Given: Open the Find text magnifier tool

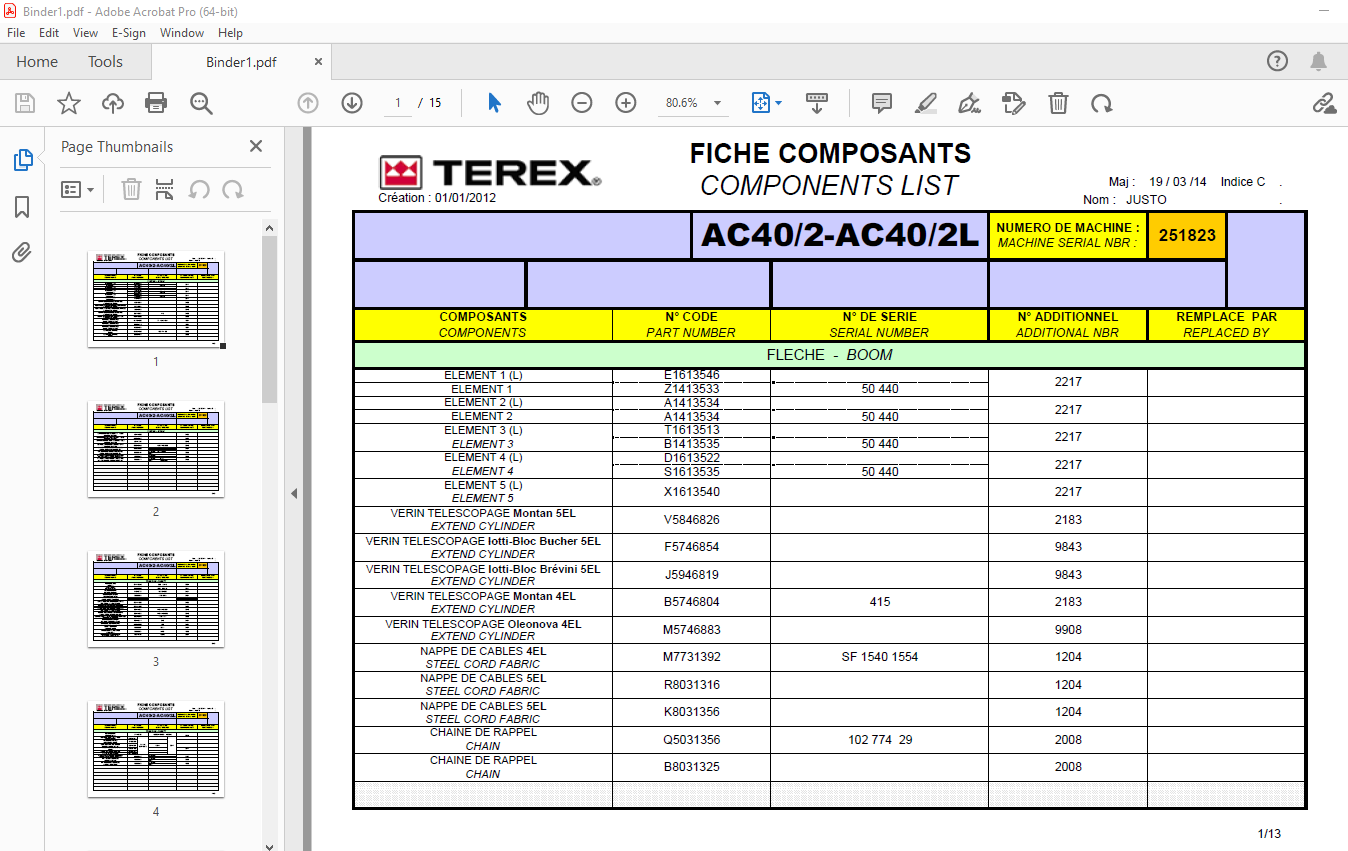Looking at the screenshot, I should click(x=201, y=103).
